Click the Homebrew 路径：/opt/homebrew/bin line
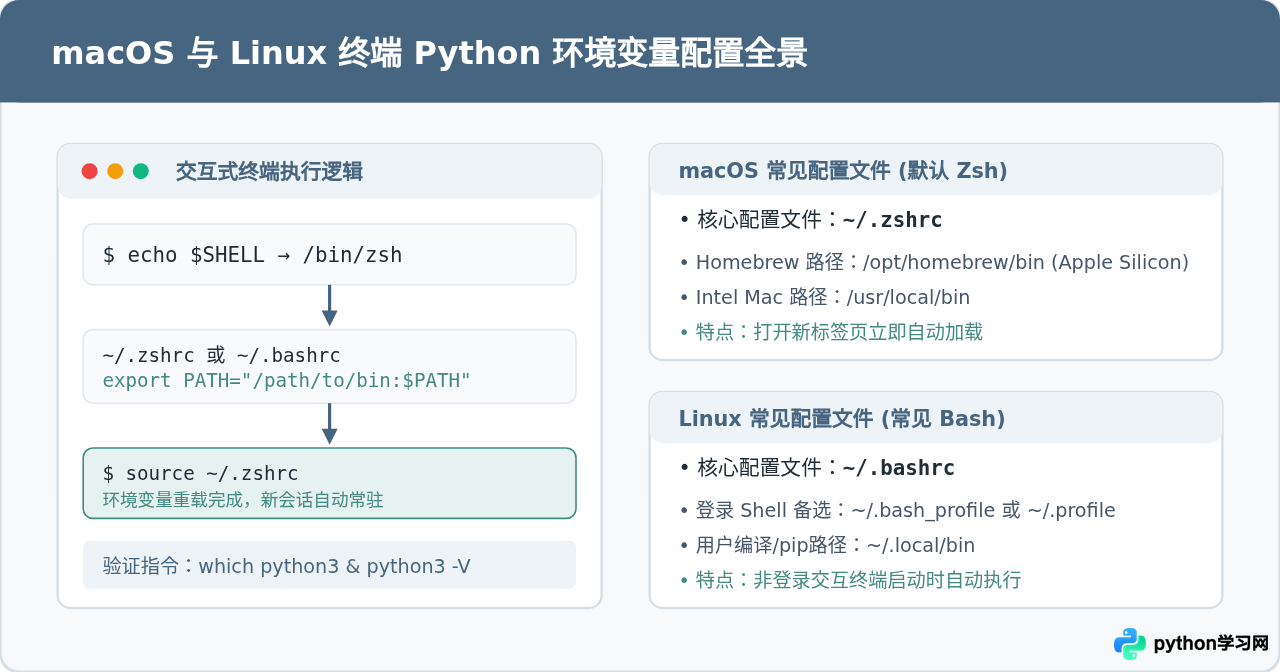The image size is (1280, 672). (934, 262)
